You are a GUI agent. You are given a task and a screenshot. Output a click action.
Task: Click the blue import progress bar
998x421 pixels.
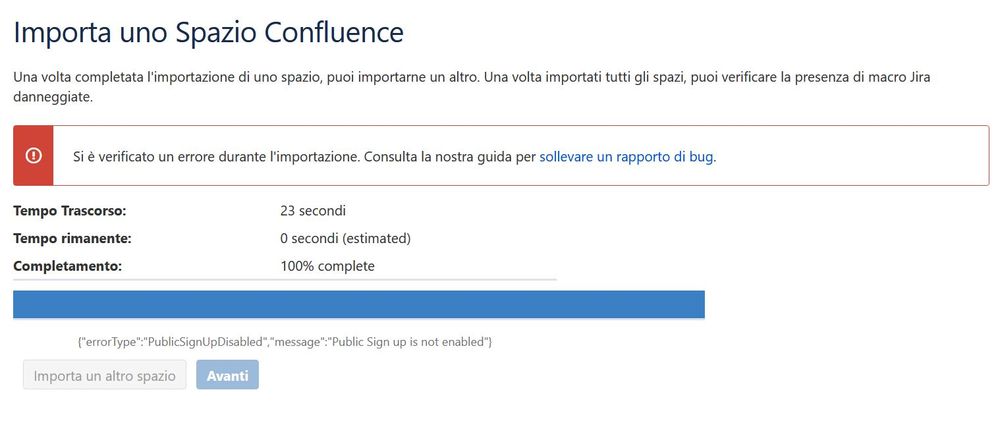click(359, 304)
